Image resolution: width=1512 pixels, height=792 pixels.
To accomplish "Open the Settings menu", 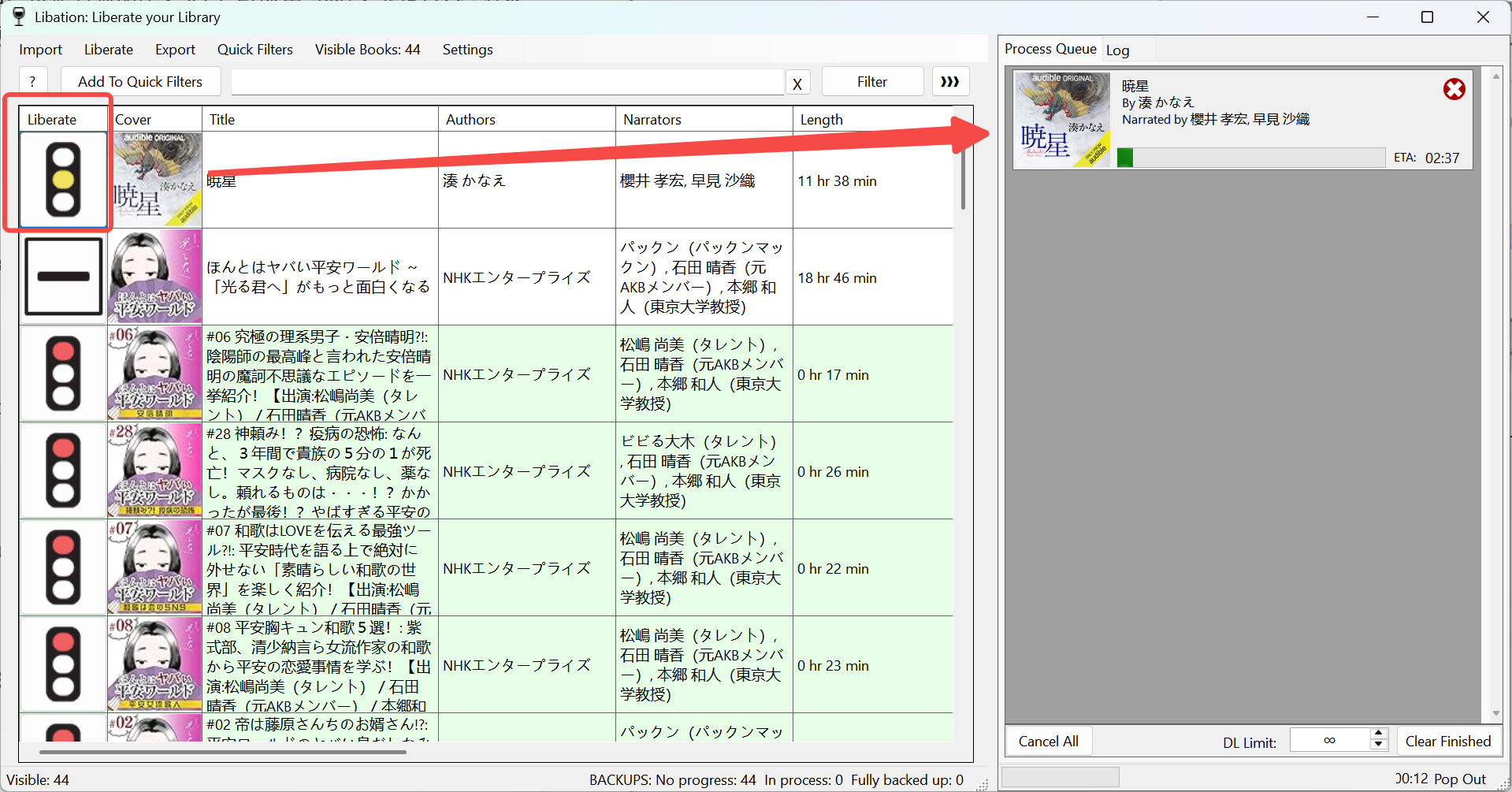I will pyautogui.click(x=467, y=50).
